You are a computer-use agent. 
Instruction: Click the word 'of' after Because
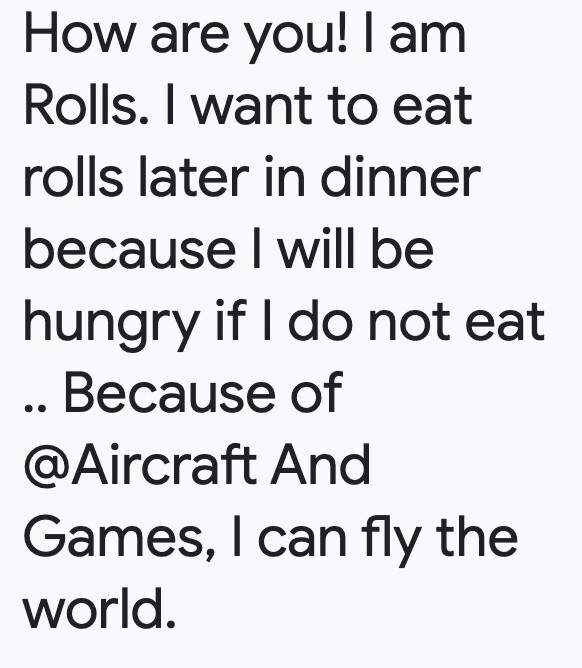pos(317,392)
